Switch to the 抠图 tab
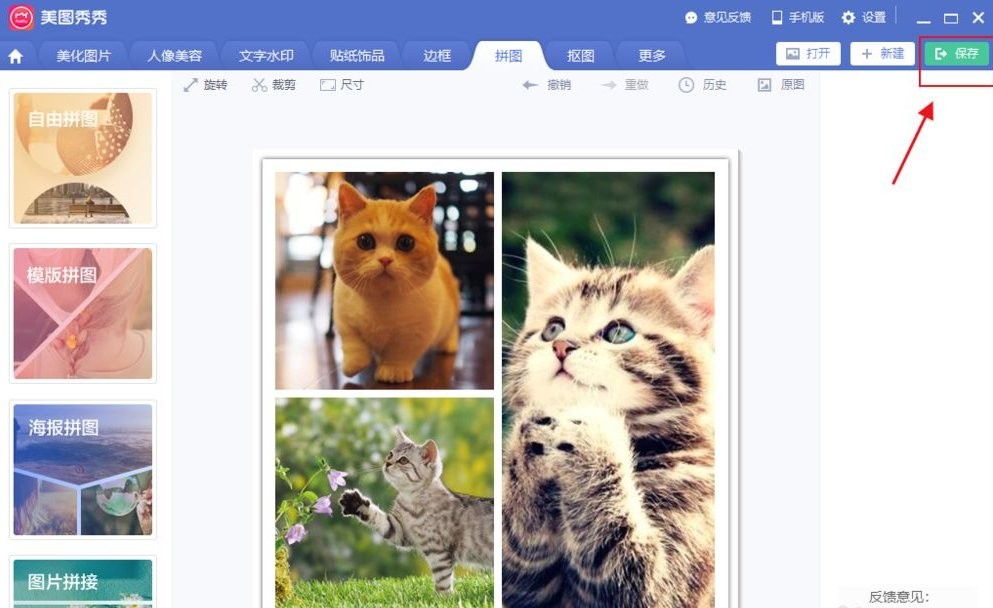 click(x=581, y=56)
